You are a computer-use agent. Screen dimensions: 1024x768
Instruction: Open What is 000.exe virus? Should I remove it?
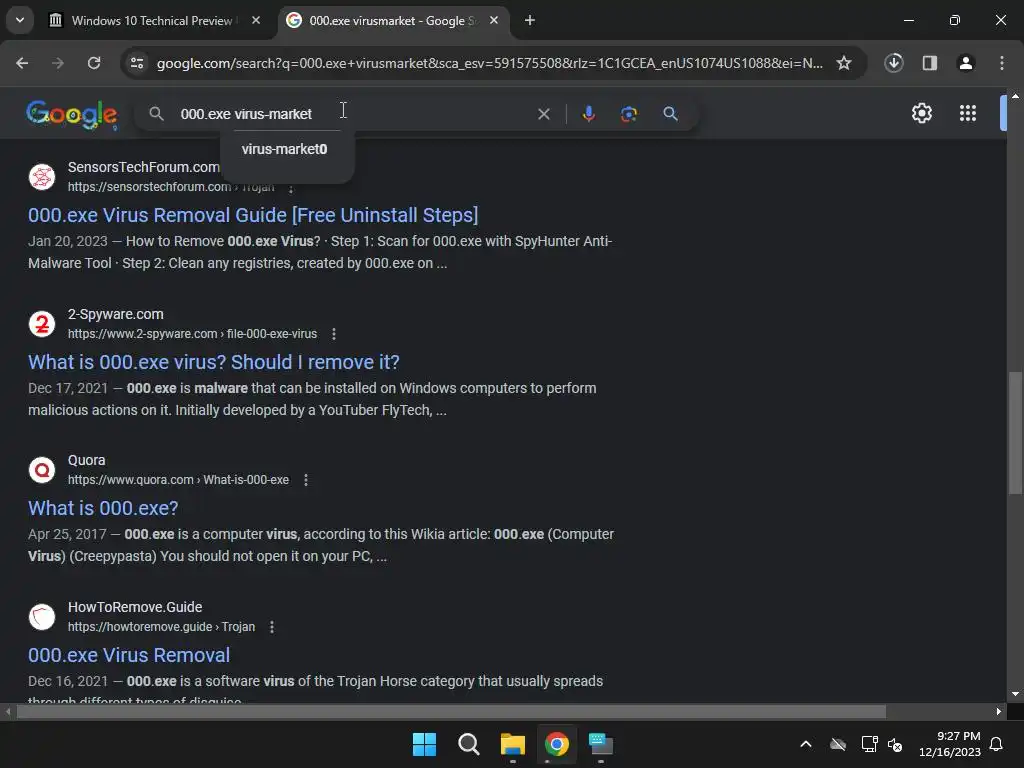pyautogui.click(x=214, y=362)
